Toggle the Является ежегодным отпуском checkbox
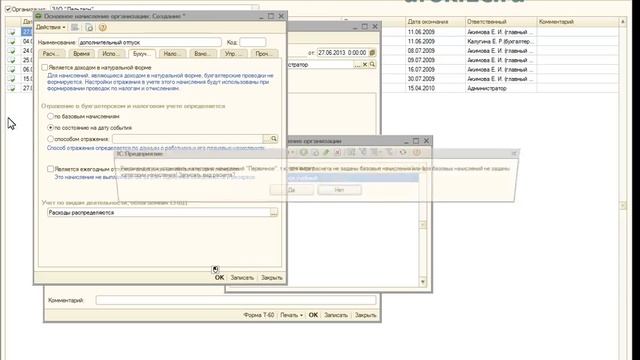This screenshot has width=640, height=360. point(50,169)
